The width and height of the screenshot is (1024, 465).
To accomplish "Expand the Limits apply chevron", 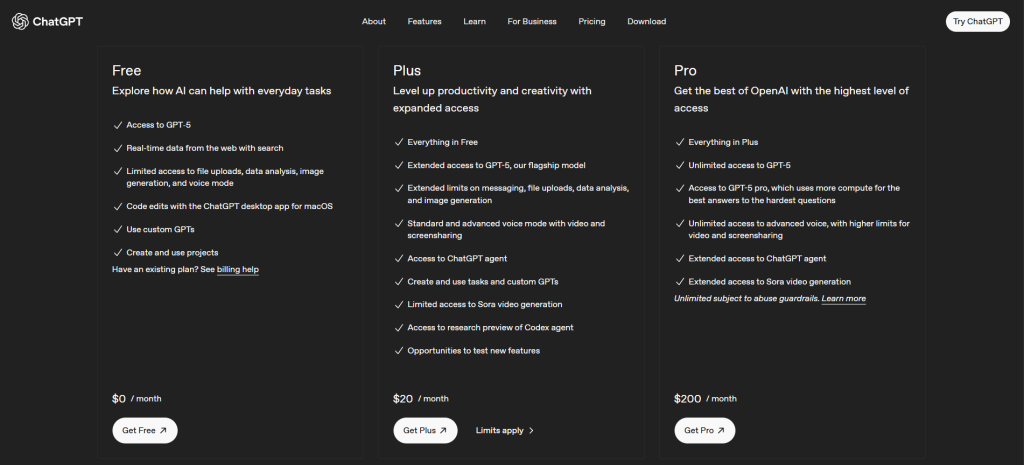I will (x=531, y=431).
